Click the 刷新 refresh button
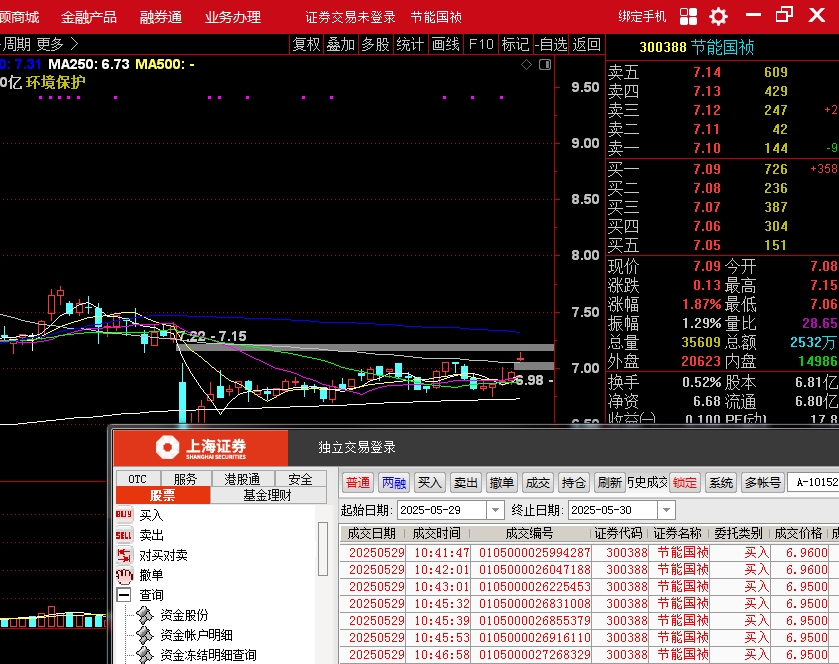The image size is (839, 664). (609, 483)
